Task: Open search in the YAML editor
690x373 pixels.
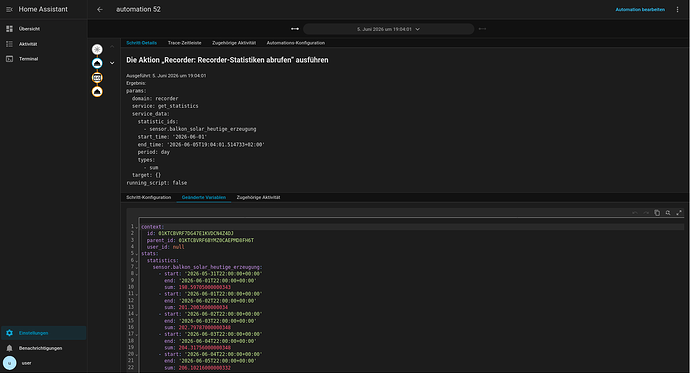Action: click(668, 213)
